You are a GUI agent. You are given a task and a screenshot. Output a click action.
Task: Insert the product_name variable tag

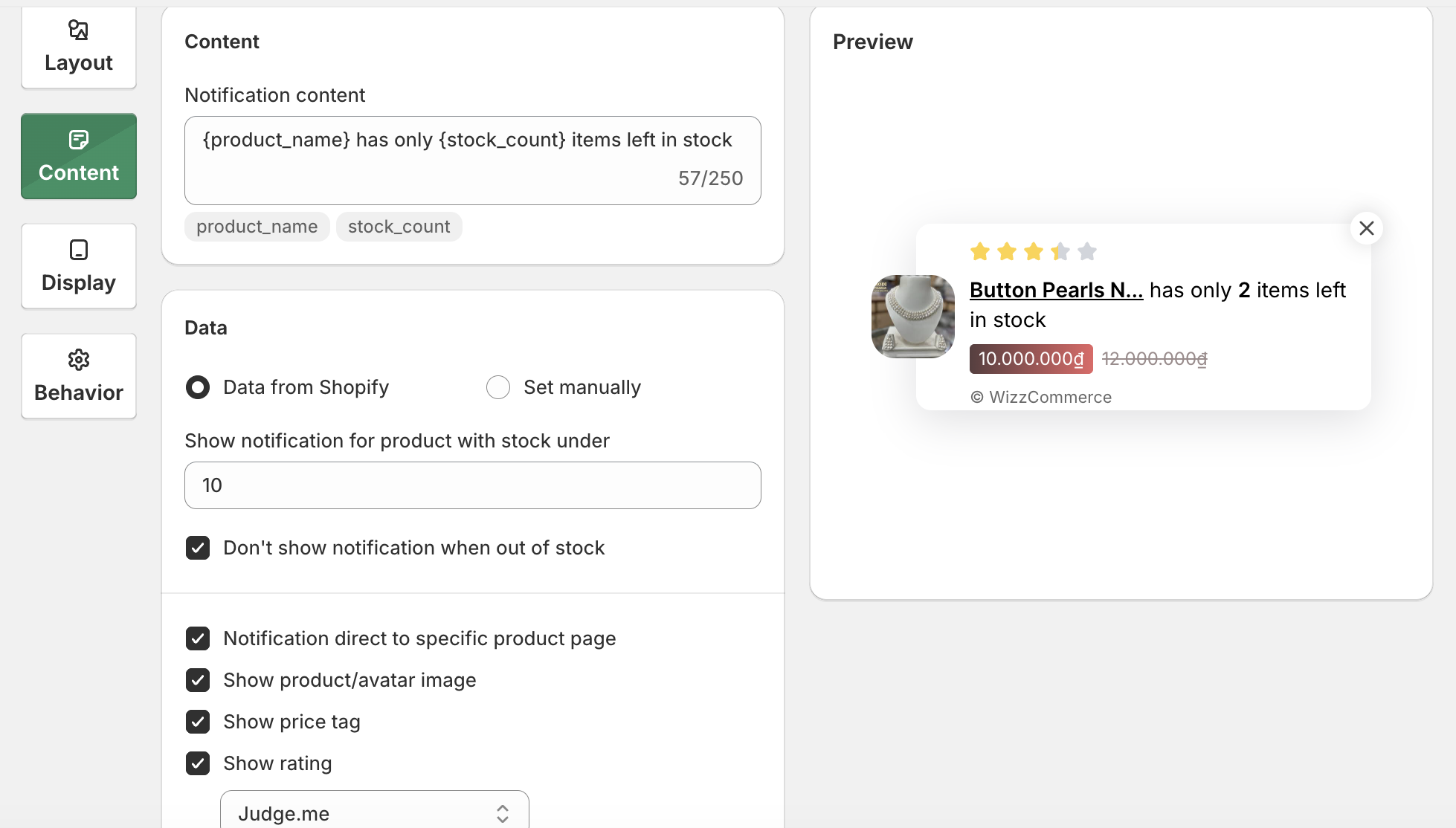257,227
